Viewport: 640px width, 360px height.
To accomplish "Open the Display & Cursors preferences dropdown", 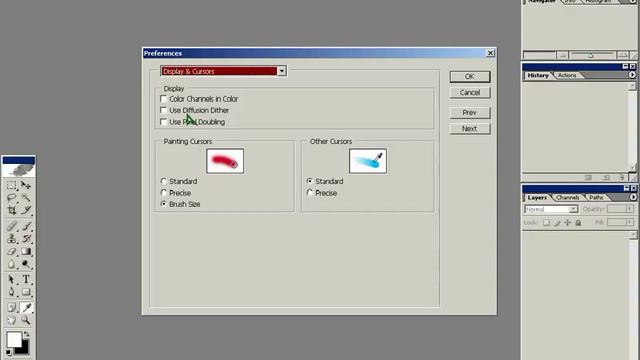I will pyautogui.click(x=223, y=71).
